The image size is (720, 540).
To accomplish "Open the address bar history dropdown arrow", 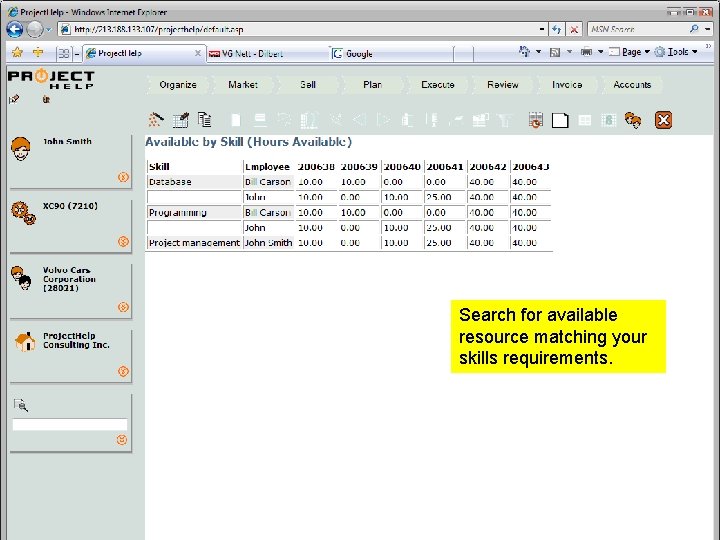I will tap(542, 29).
